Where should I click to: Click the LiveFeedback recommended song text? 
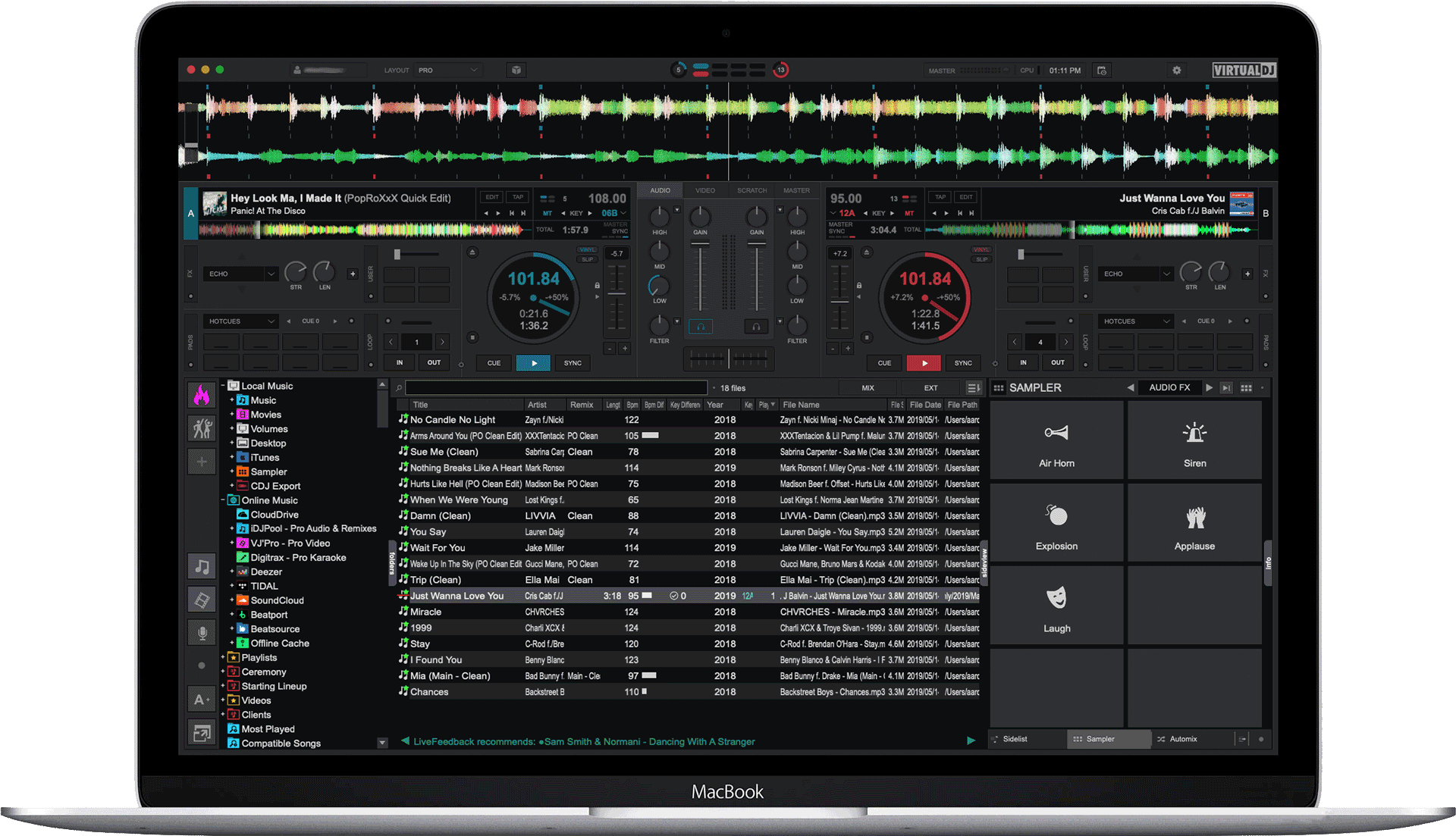click(650, 741)
